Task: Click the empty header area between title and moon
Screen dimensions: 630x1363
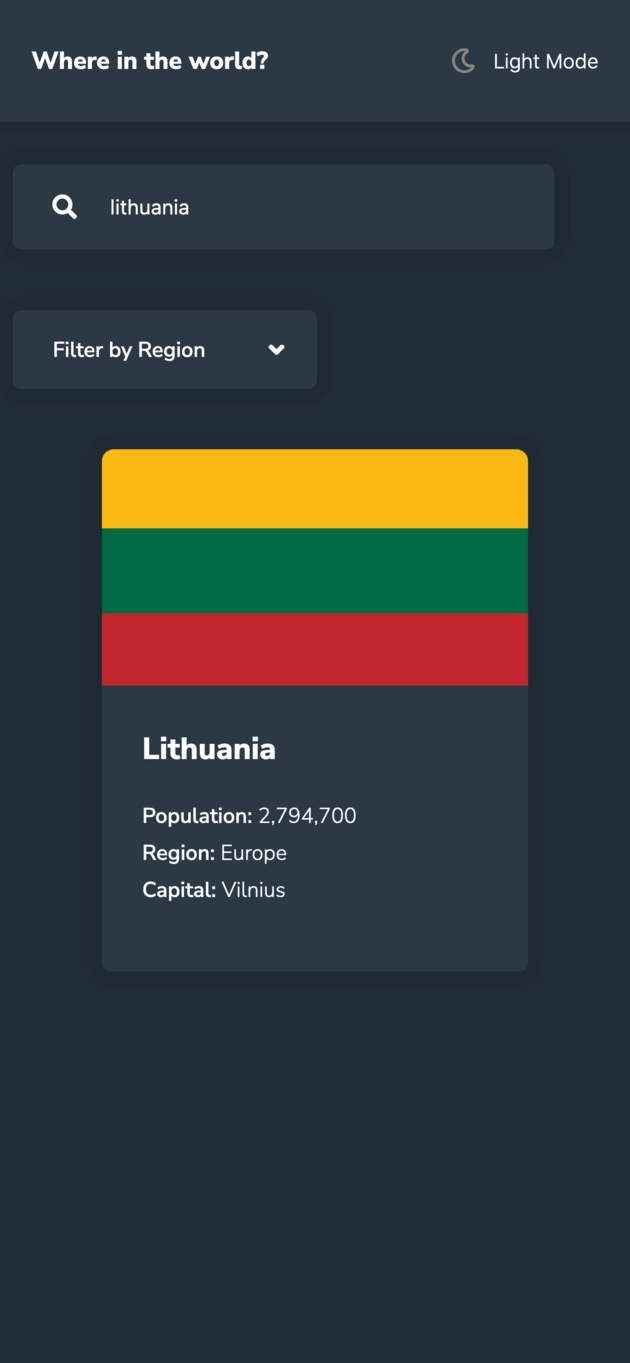Action: tap(360, 61)
